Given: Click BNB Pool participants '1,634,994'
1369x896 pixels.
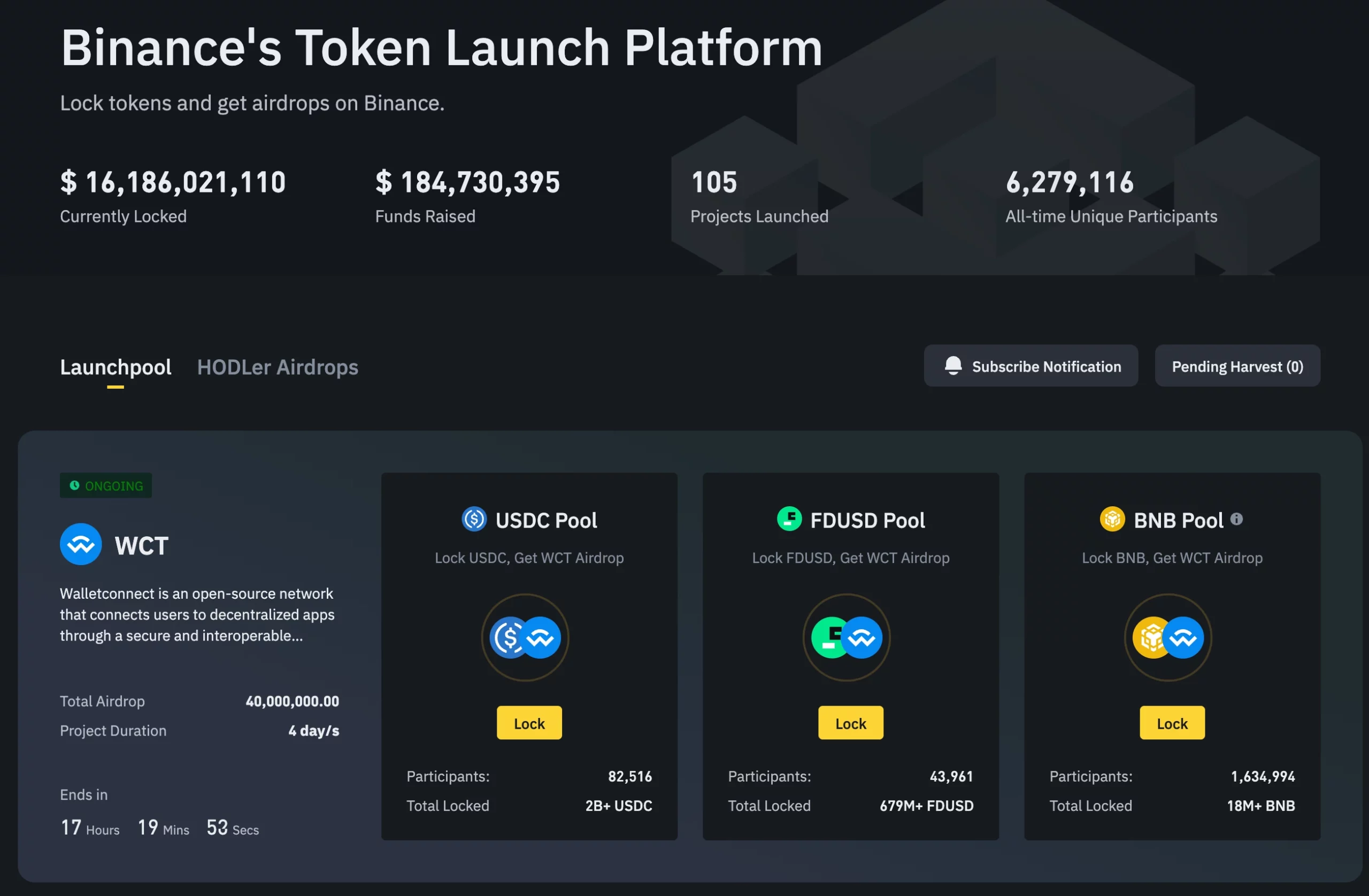Looking at the screenshot, I should [x=1263, y=776].
